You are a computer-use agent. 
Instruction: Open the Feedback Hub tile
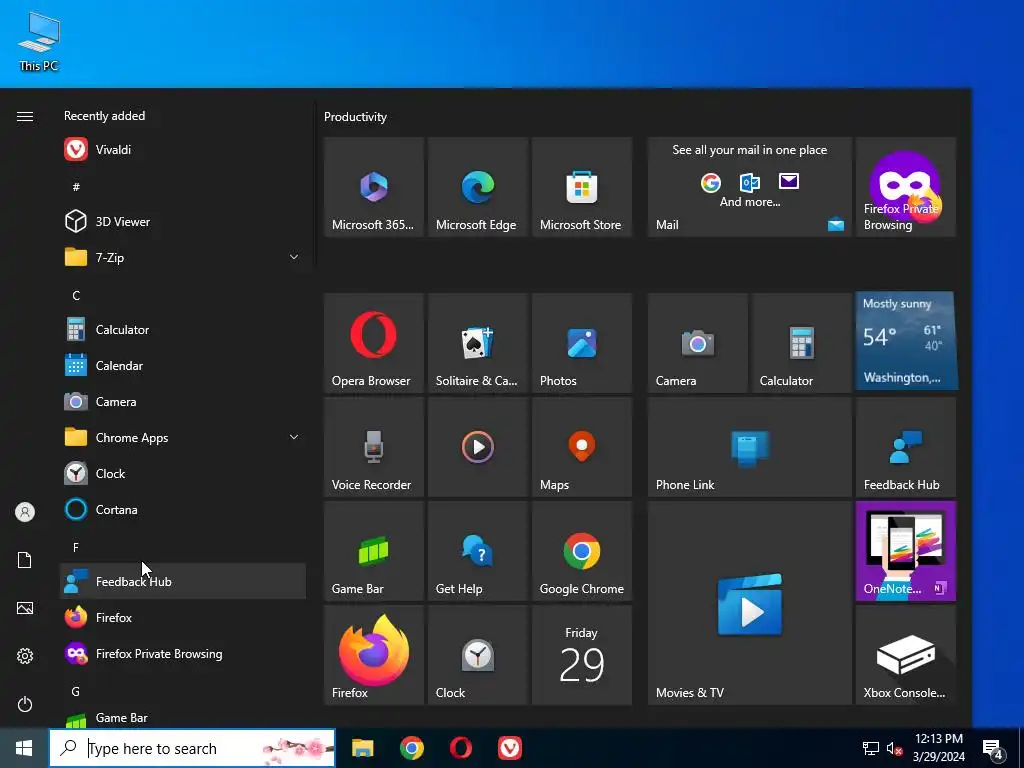(x=906, y=447)
